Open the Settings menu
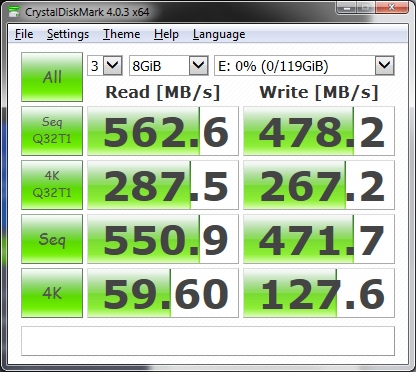 pos(68,34)
